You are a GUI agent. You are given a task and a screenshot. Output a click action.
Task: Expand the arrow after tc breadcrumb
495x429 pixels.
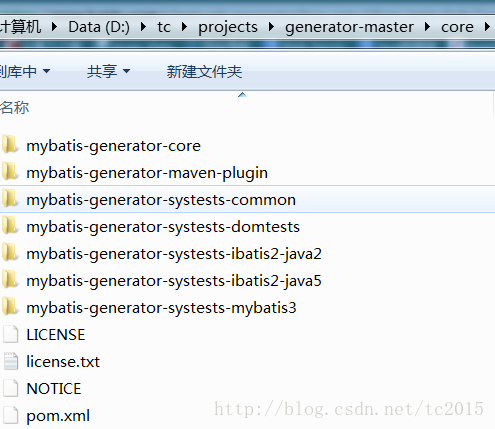[x=184, y=27]
